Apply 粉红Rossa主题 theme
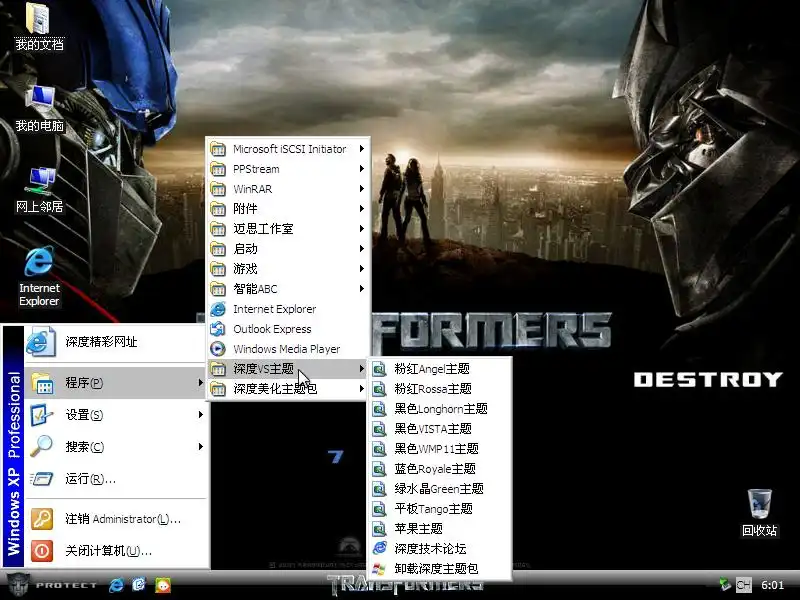Image resolution: width=800 pixels, height=600 pixels. click(439, 389)
